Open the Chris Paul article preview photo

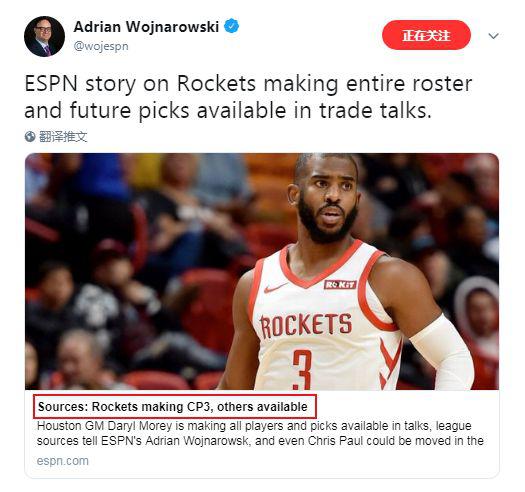click(x=262, y=271)
